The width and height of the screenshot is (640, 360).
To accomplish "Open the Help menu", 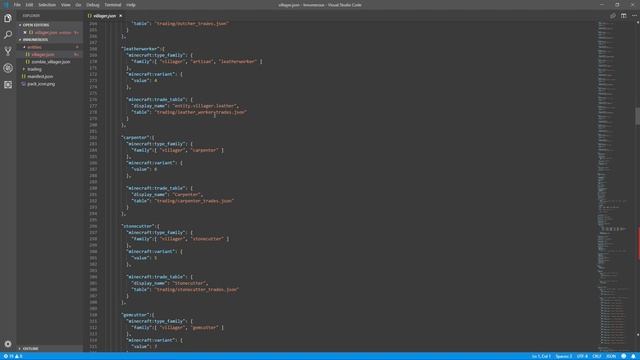I will point(131,5).
